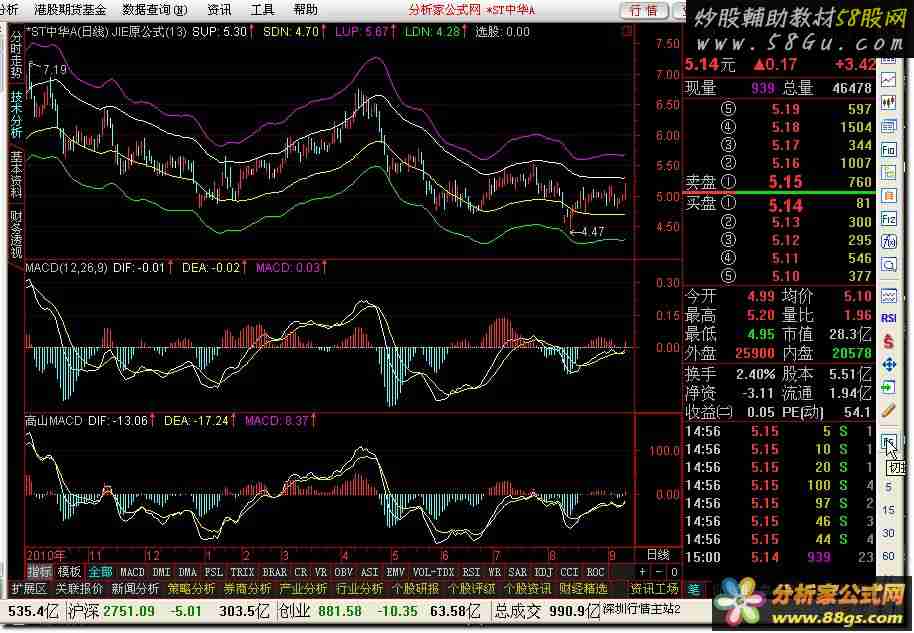Choose BRAR indicator tab
Screen dimensions: 914x633
[275, 572]
